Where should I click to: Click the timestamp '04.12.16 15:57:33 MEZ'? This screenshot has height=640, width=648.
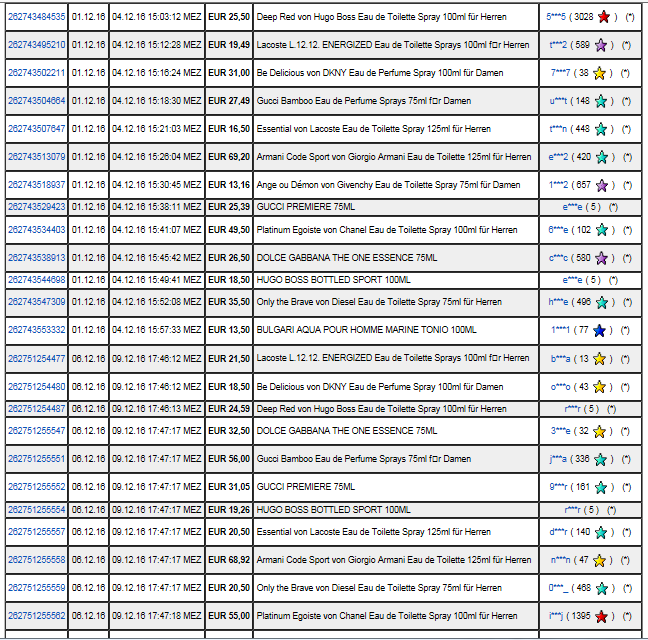pyautogui.click(x=157, y=330)
